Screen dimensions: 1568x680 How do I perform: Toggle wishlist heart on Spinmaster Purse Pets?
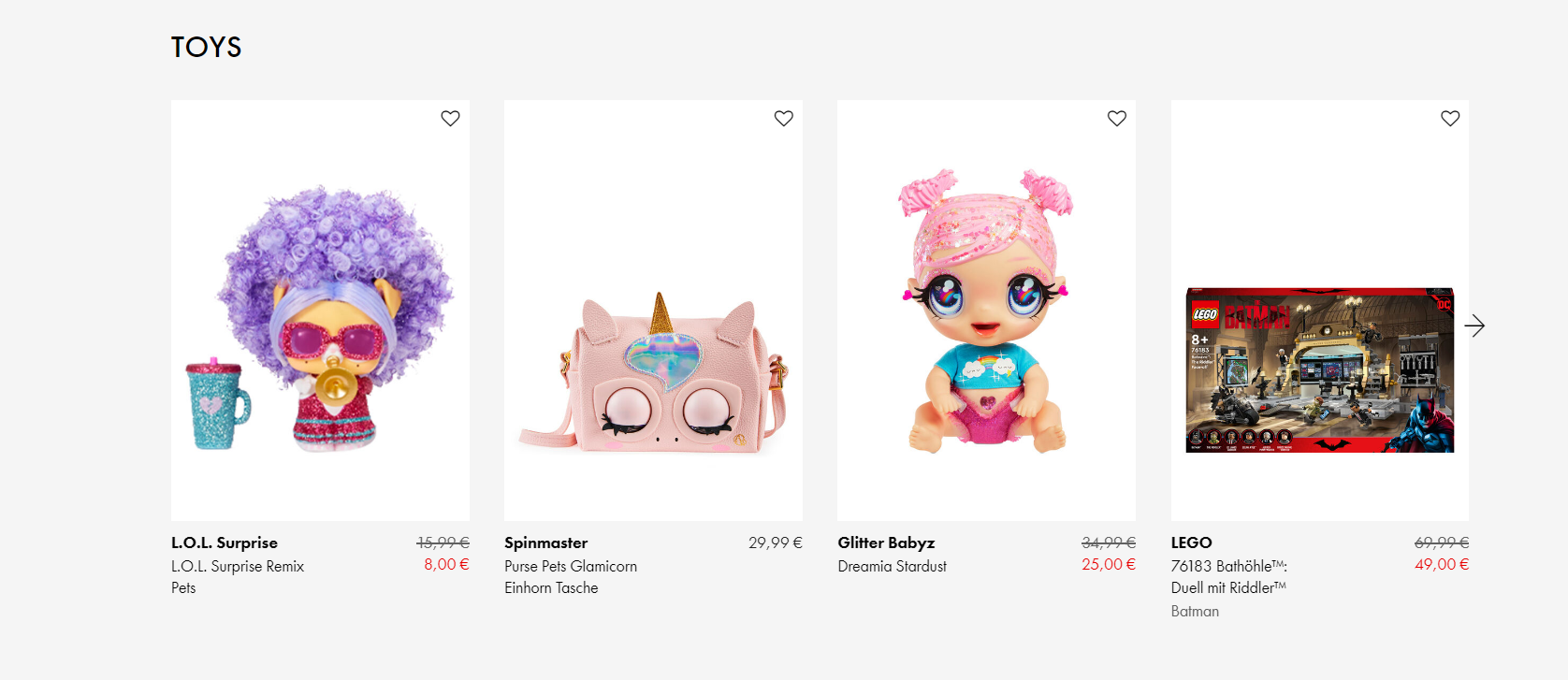[x=783, y=119]
